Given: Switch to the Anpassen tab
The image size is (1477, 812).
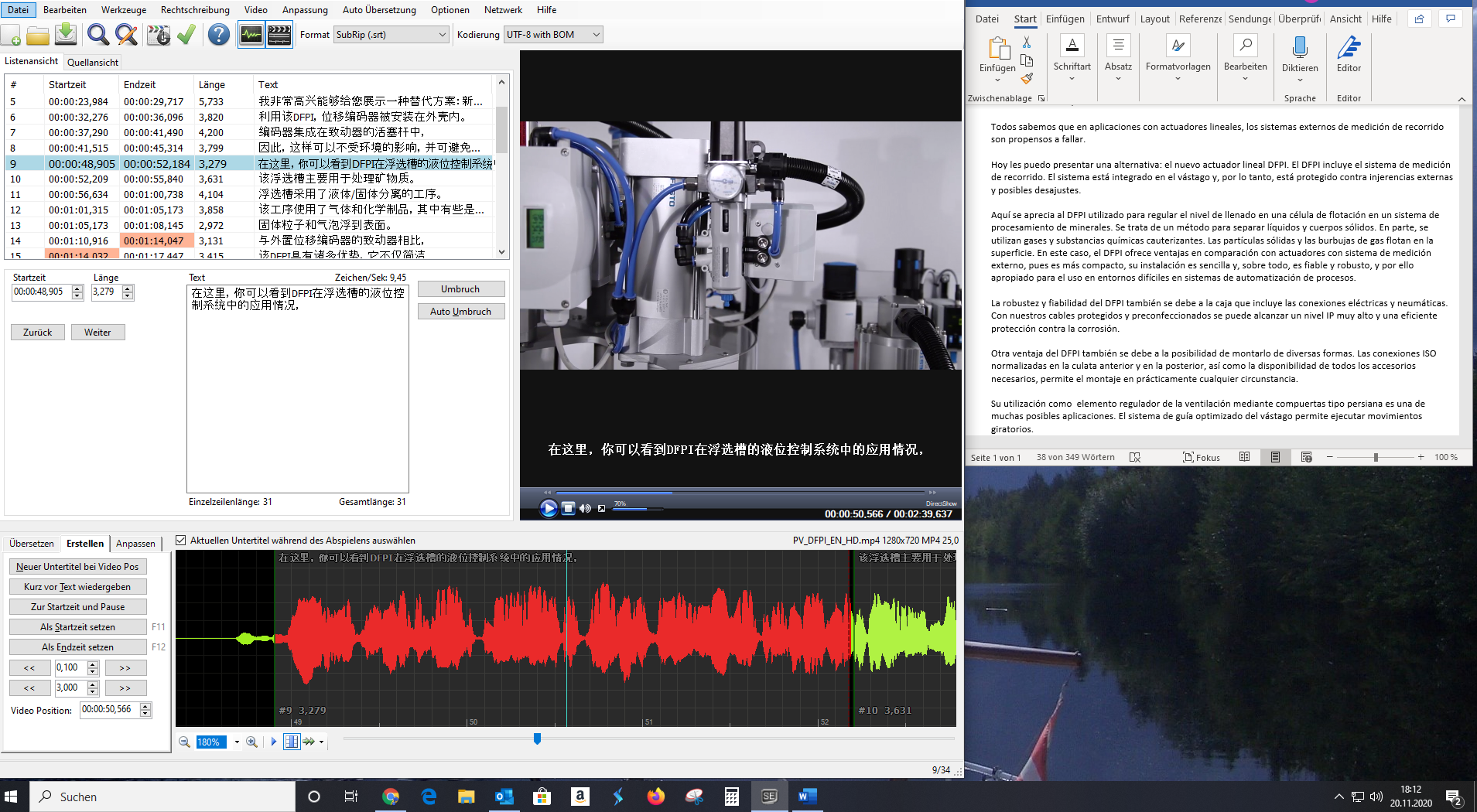Looking at the screenshot, I should 135,544.
